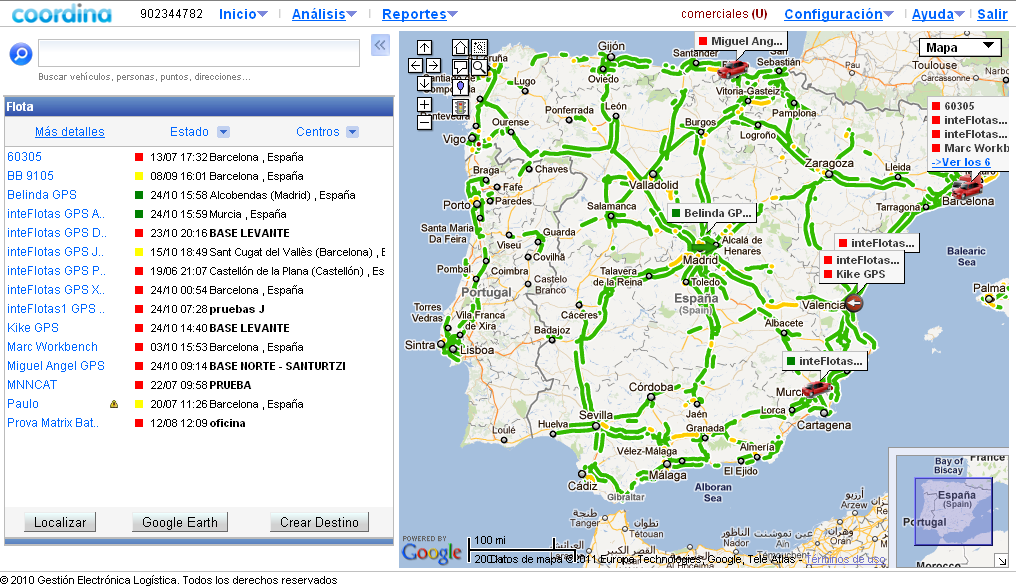
Task: Click the vehicle arrow icon at Valencia
Action: click(x=854, y=302)
